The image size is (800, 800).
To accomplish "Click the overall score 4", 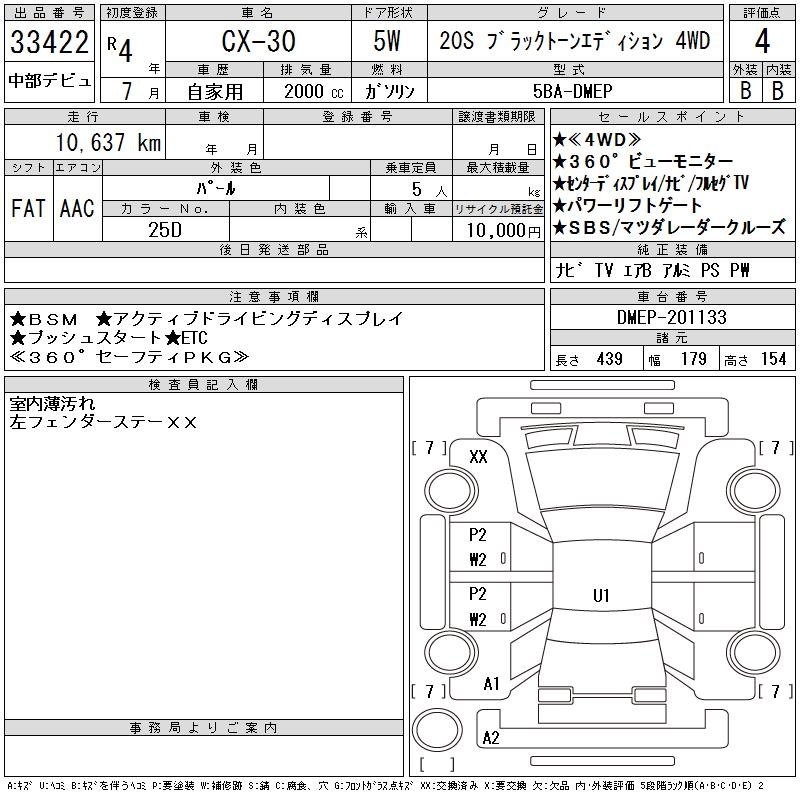I will tap(762, 41).
